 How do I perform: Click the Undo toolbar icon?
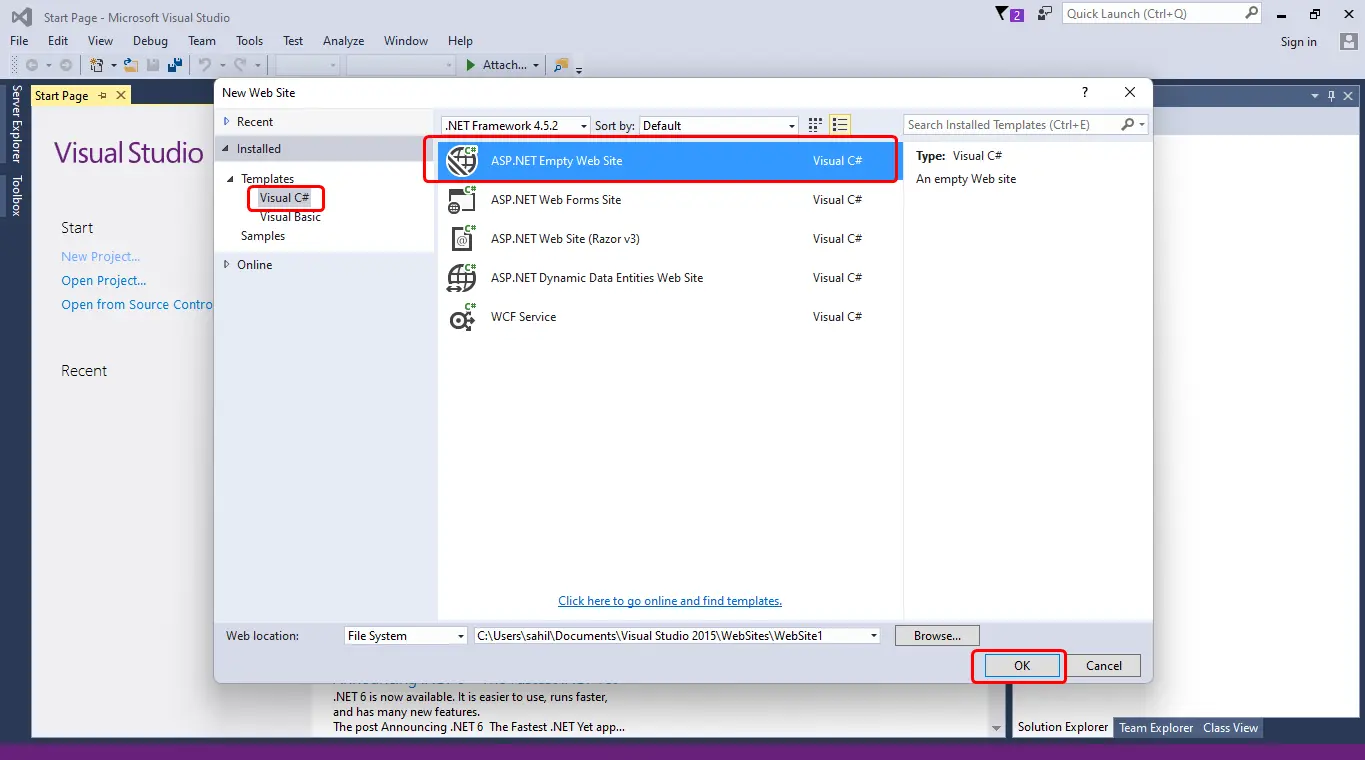click(204, 65)
